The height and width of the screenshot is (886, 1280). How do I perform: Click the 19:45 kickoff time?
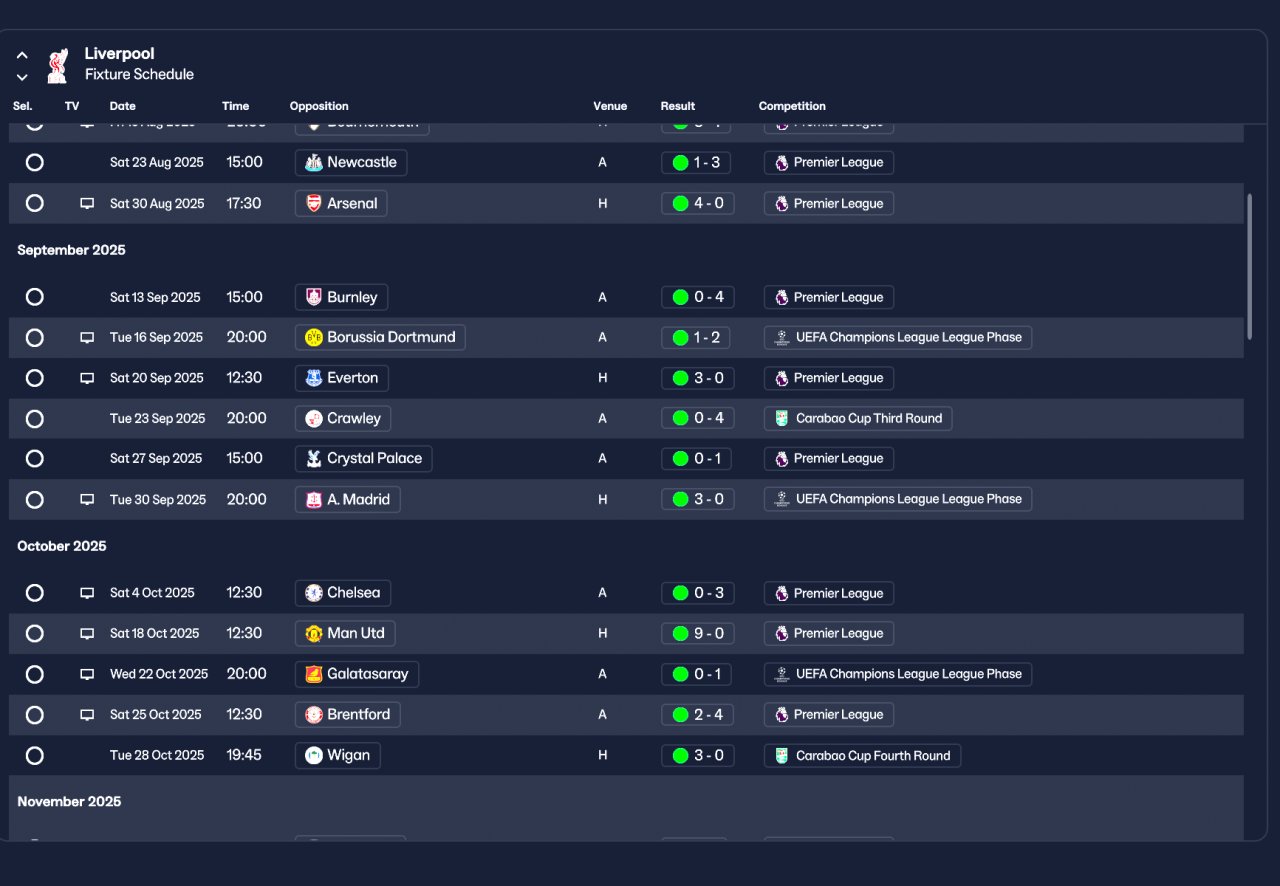(x=244, y=755)
